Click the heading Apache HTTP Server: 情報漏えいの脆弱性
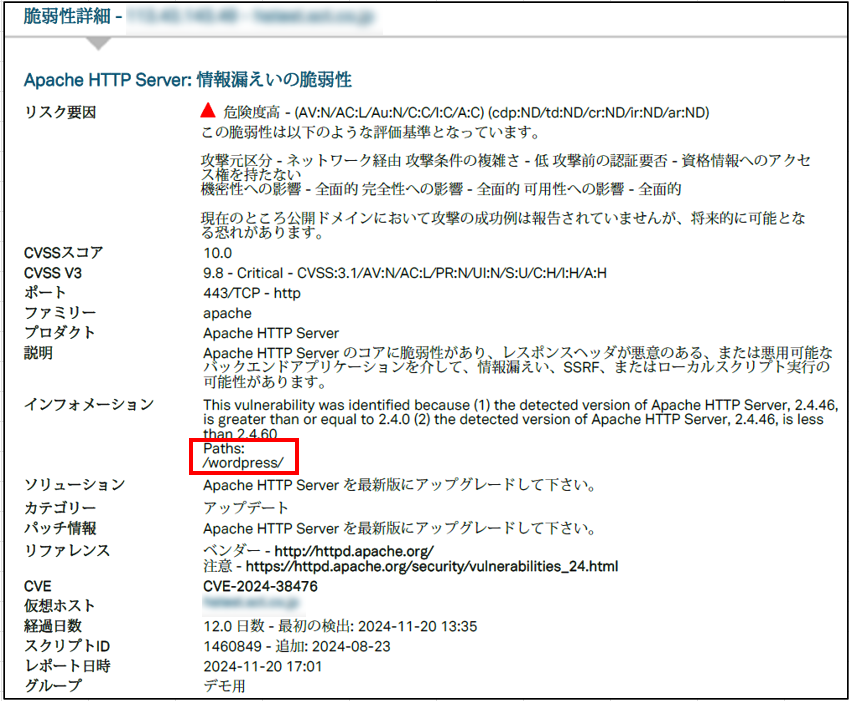Viewport: 849px width, 701px height. tap(187, 80)
